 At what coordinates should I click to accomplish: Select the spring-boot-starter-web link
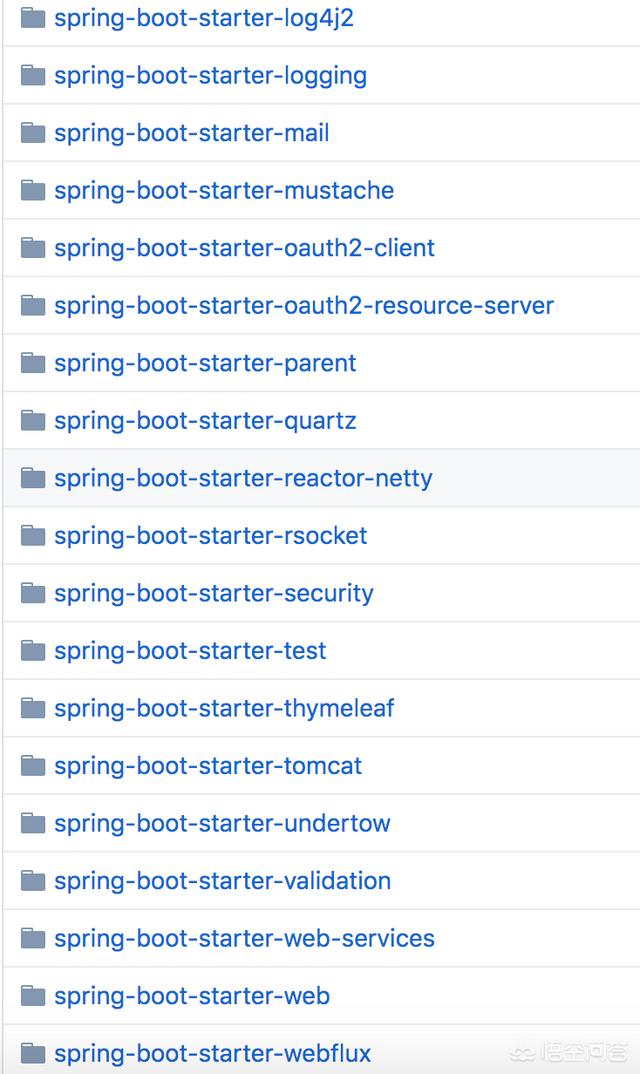coord(191,996)
